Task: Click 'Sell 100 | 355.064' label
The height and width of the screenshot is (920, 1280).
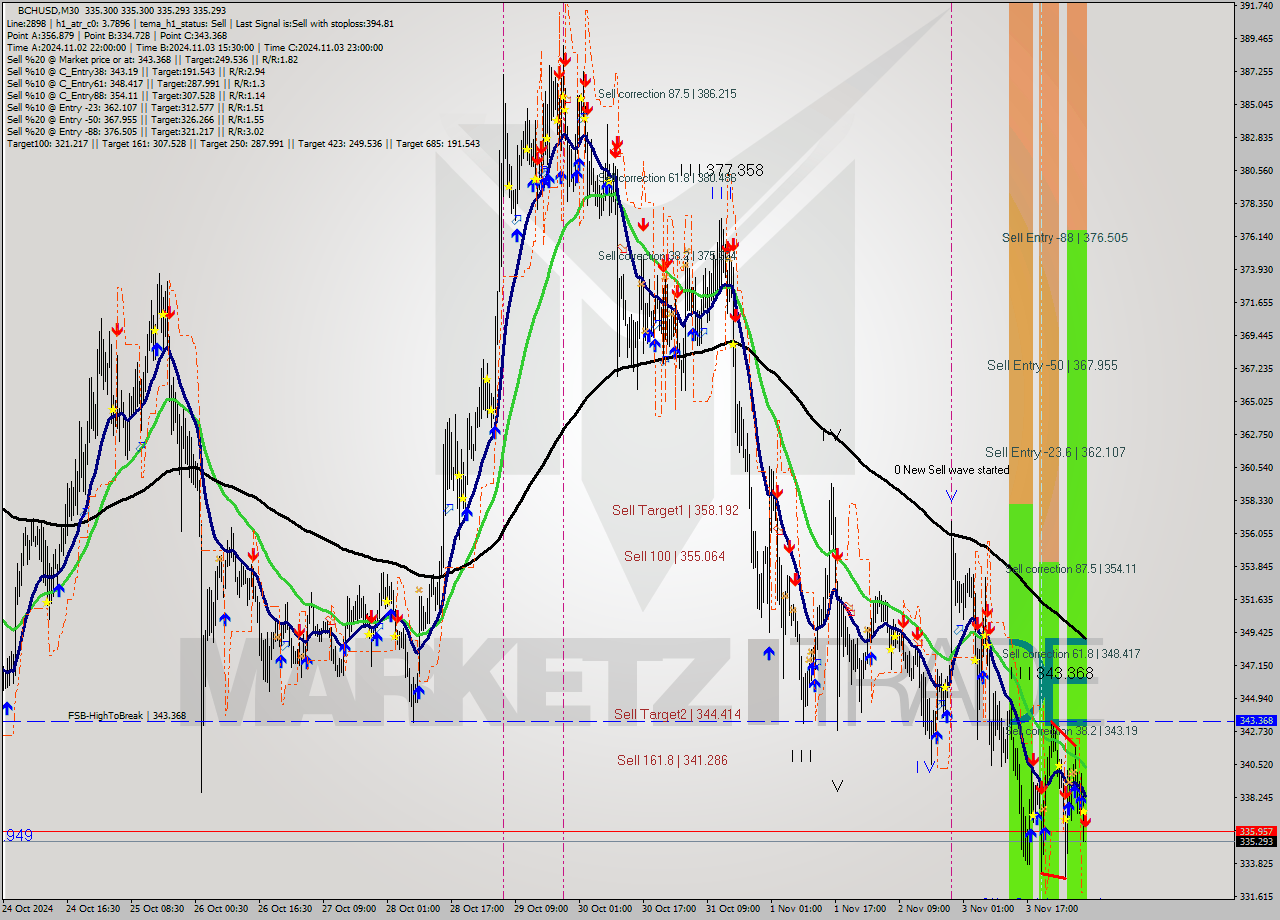Action: (674, 557)
